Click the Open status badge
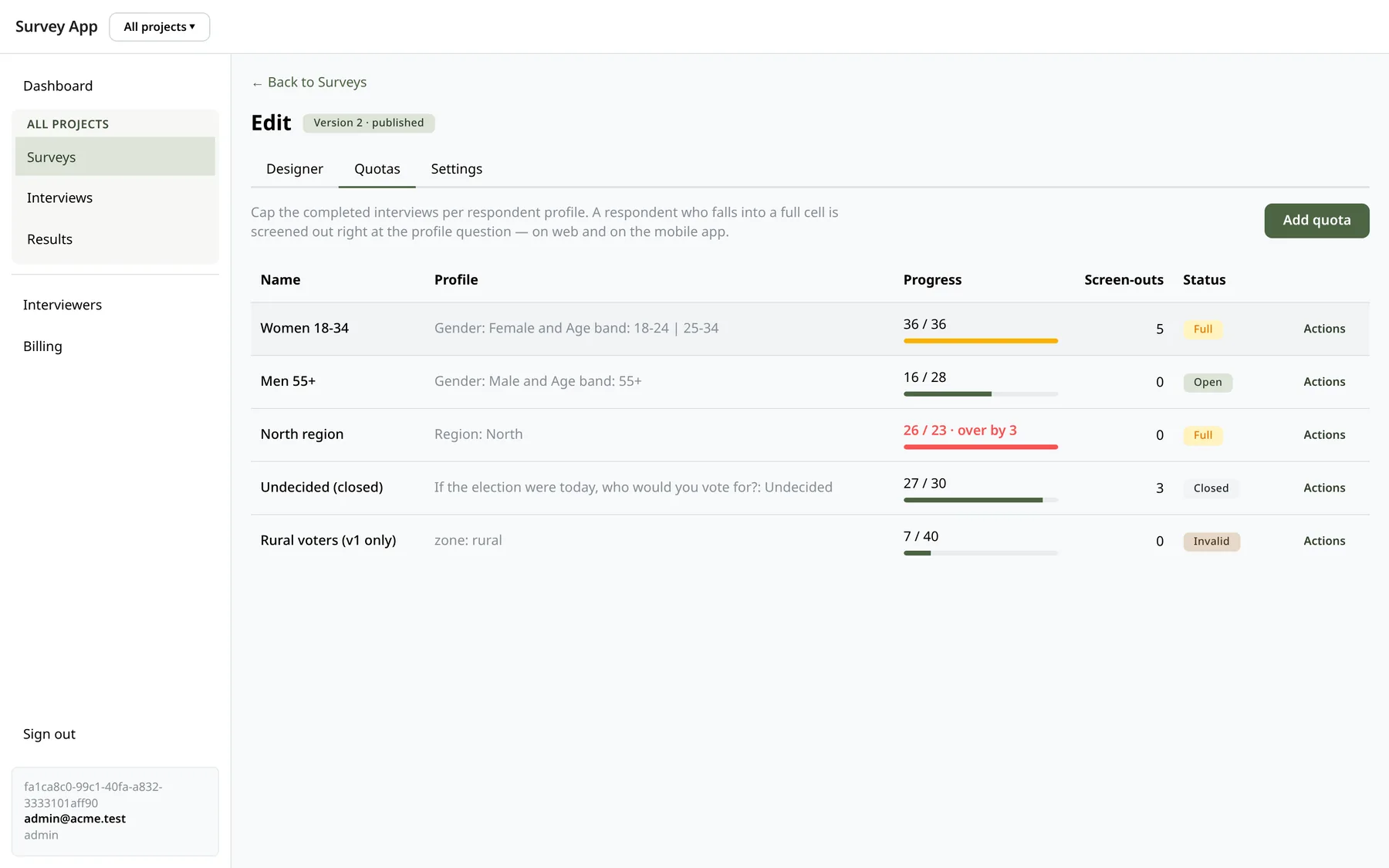This screenshot has width=1389, height=868. 1208,383
